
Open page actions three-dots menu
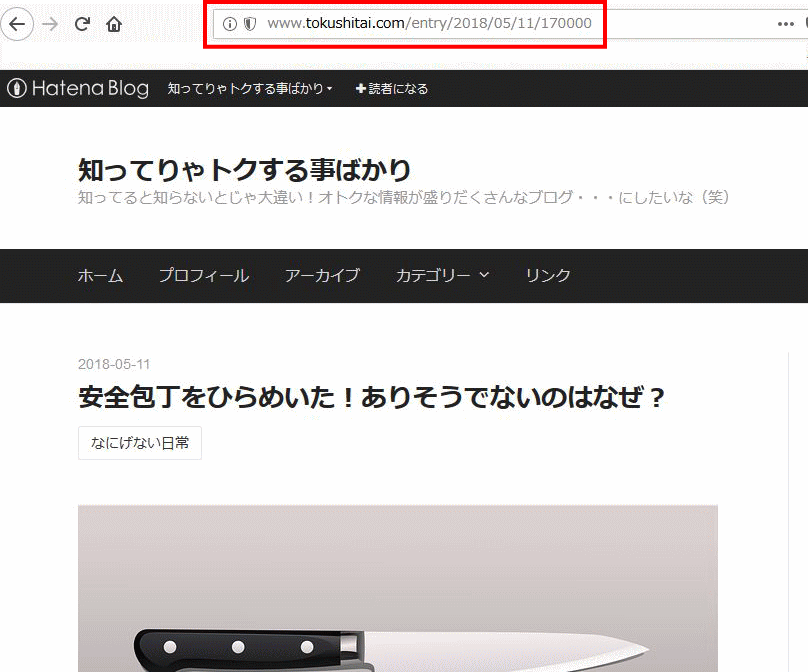pyautogui.click(x=785, y=24)
